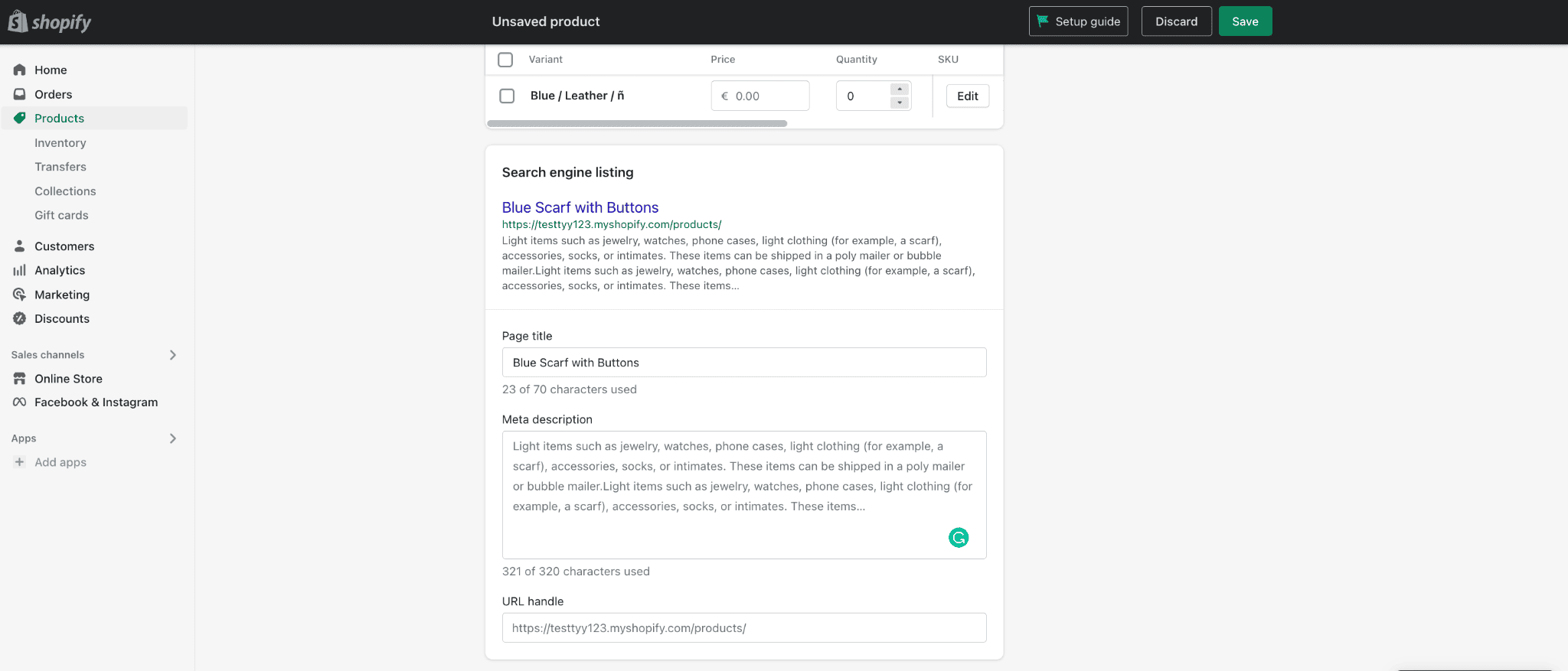Image resolution: width=1568 pixels, height=671 pixels.
Task: Click the Quantity column header
Action: pos(857,59)
